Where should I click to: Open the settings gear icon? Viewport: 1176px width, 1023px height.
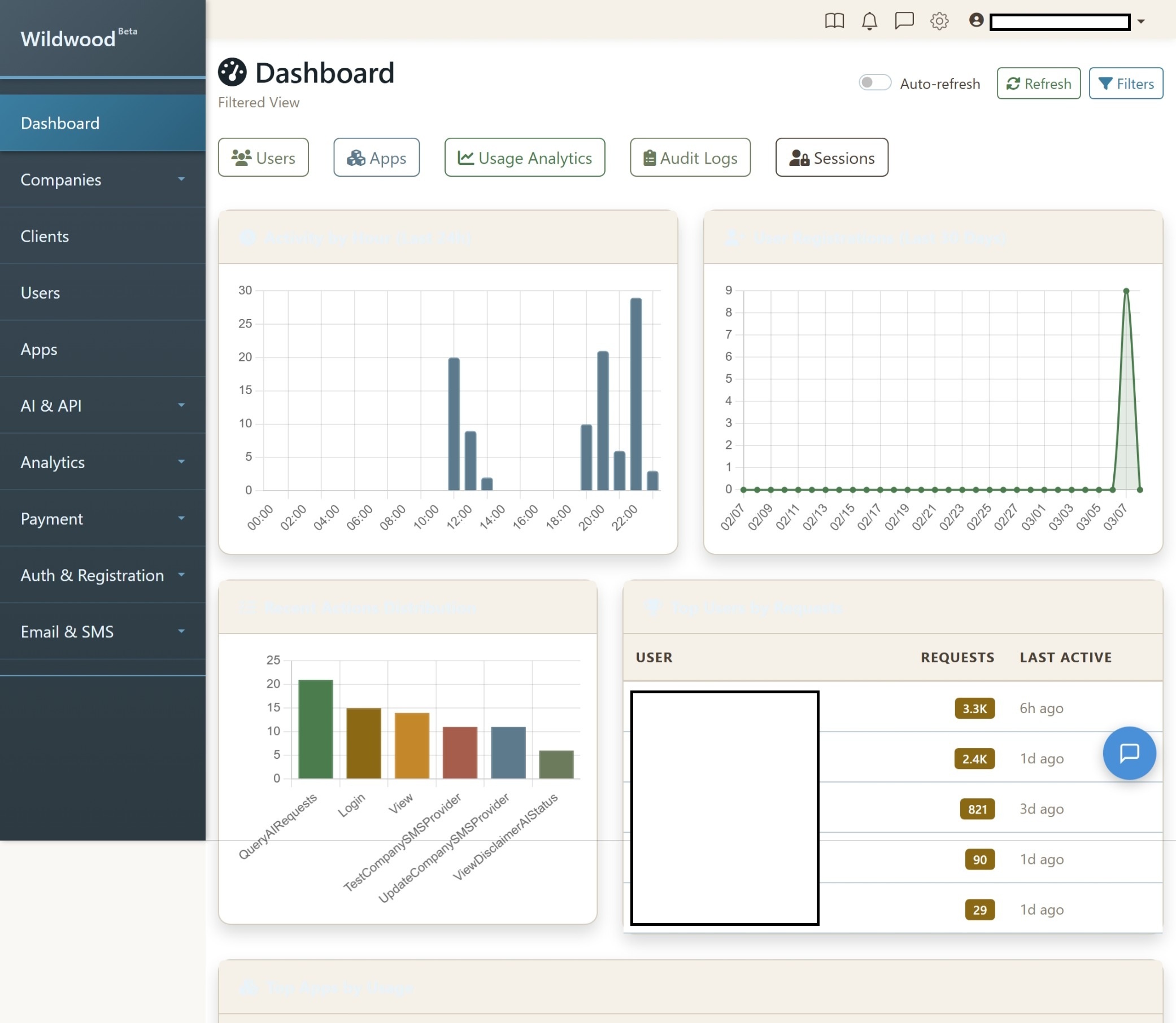[939, 21]
